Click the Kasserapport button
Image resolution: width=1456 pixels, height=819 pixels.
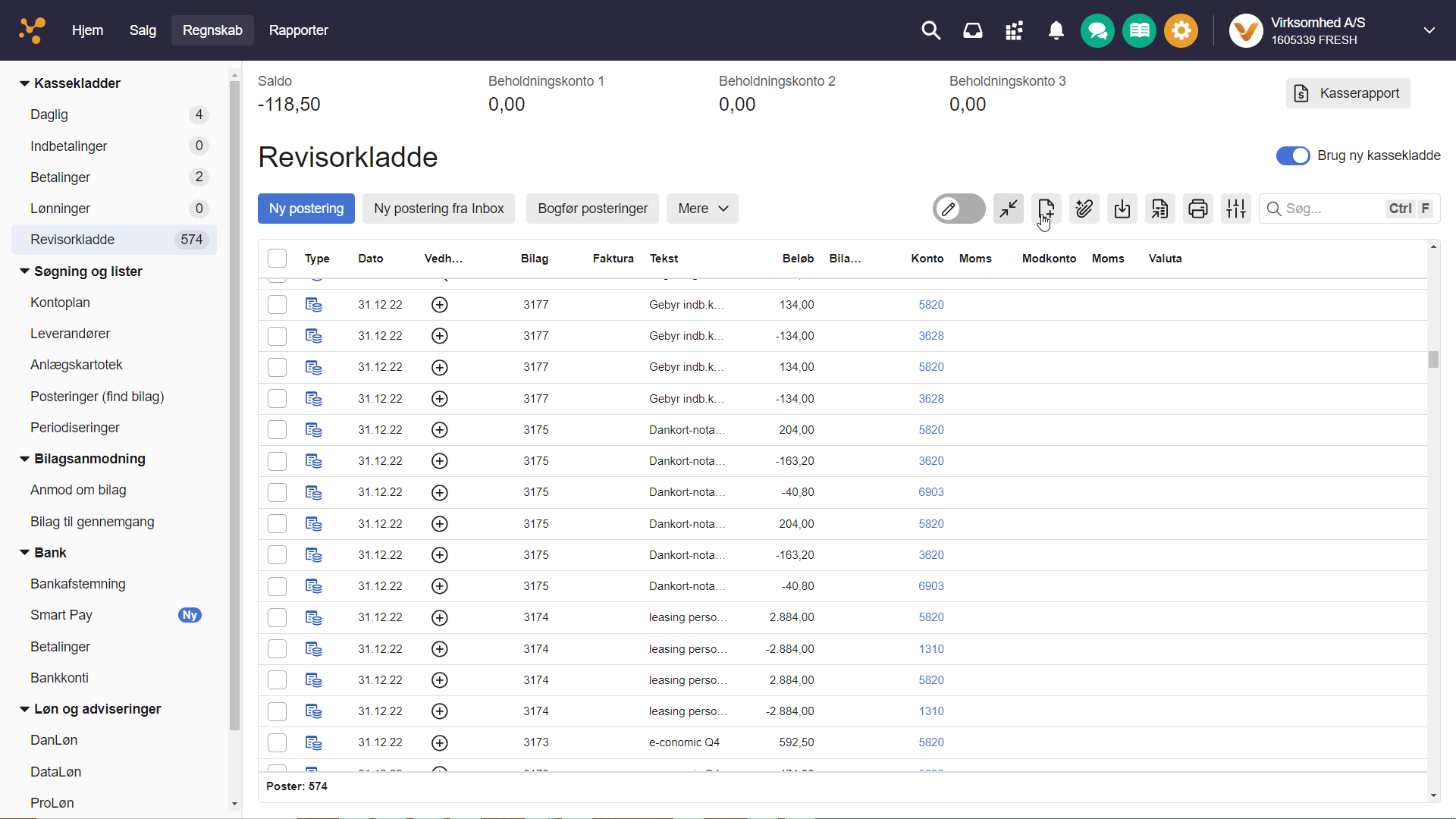coord(1348,93)
